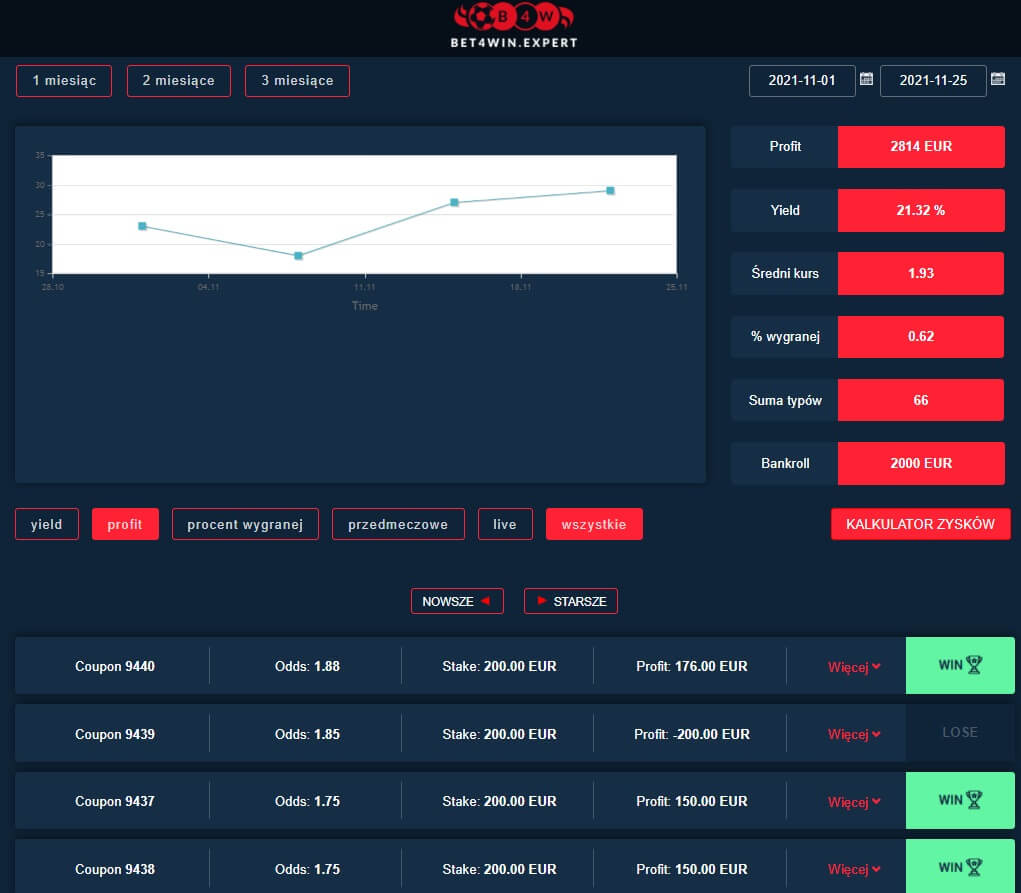This screenshot has width=1021, height=893.
Task: Click the left arrow on NOWSZE
Action: [x=485, y=601]
